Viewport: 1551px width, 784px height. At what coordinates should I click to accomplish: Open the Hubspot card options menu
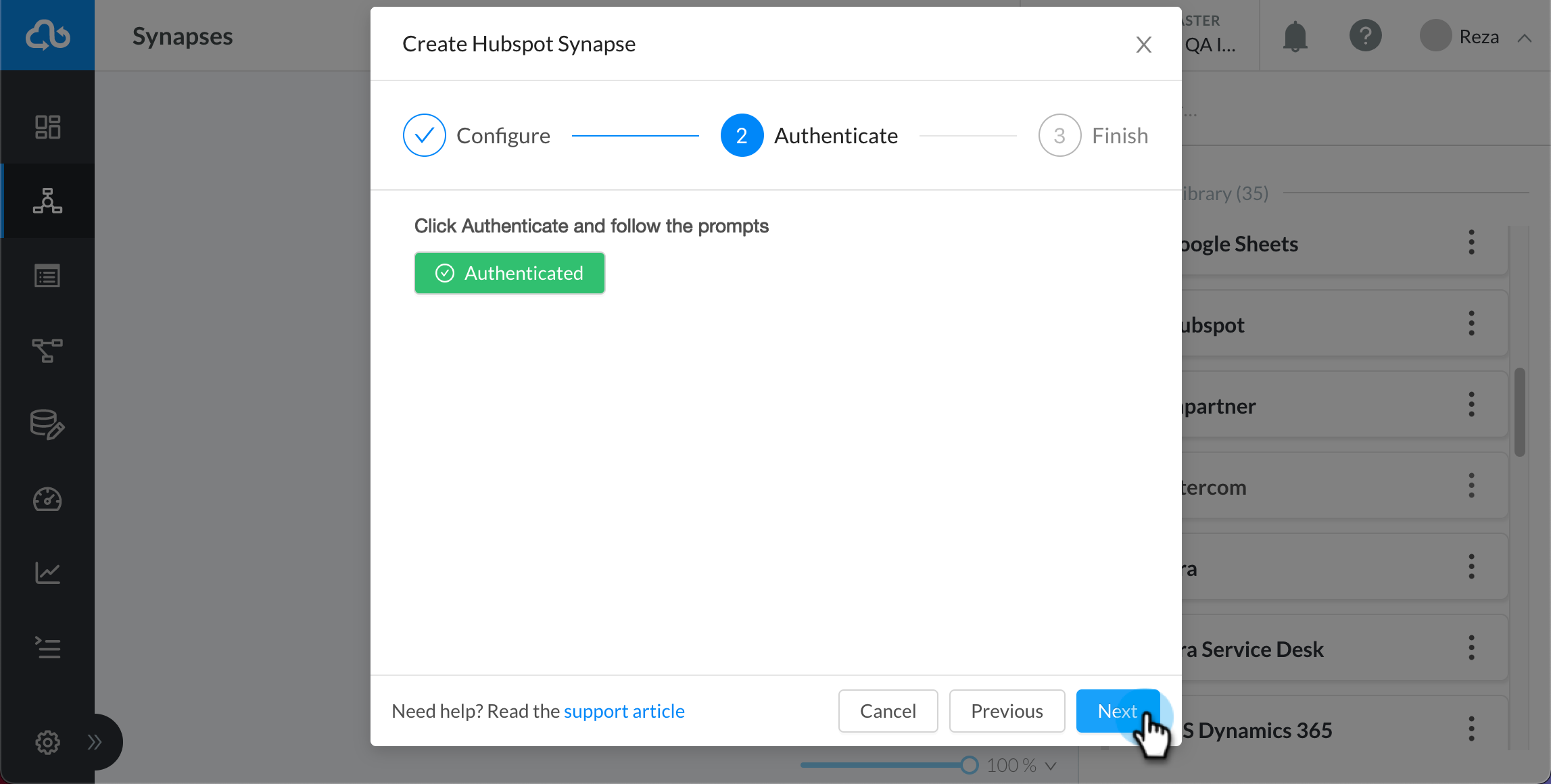[1472, 324]
